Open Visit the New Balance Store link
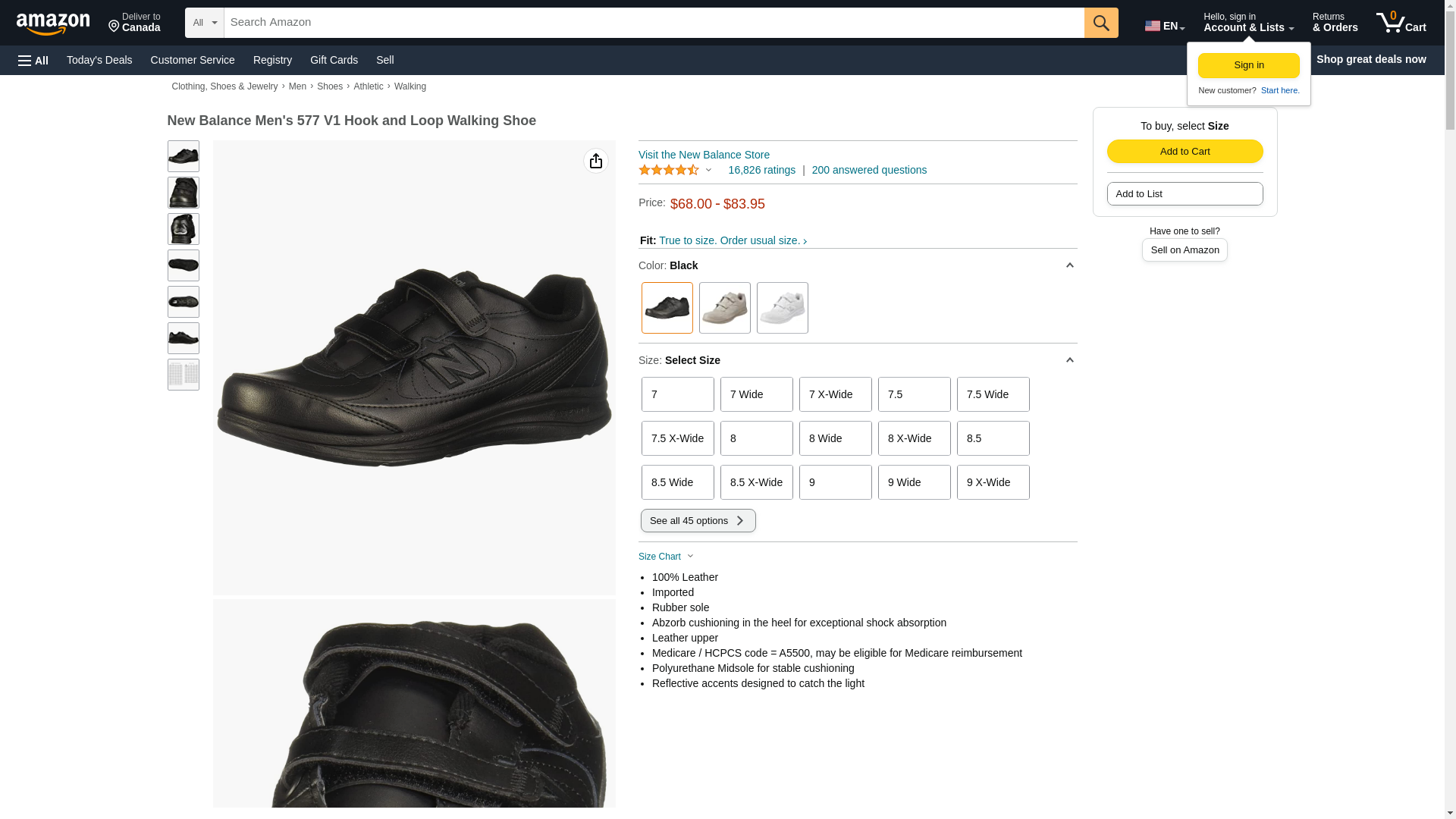This screenshot has width=1456, height=819. (x=704, y=155)
